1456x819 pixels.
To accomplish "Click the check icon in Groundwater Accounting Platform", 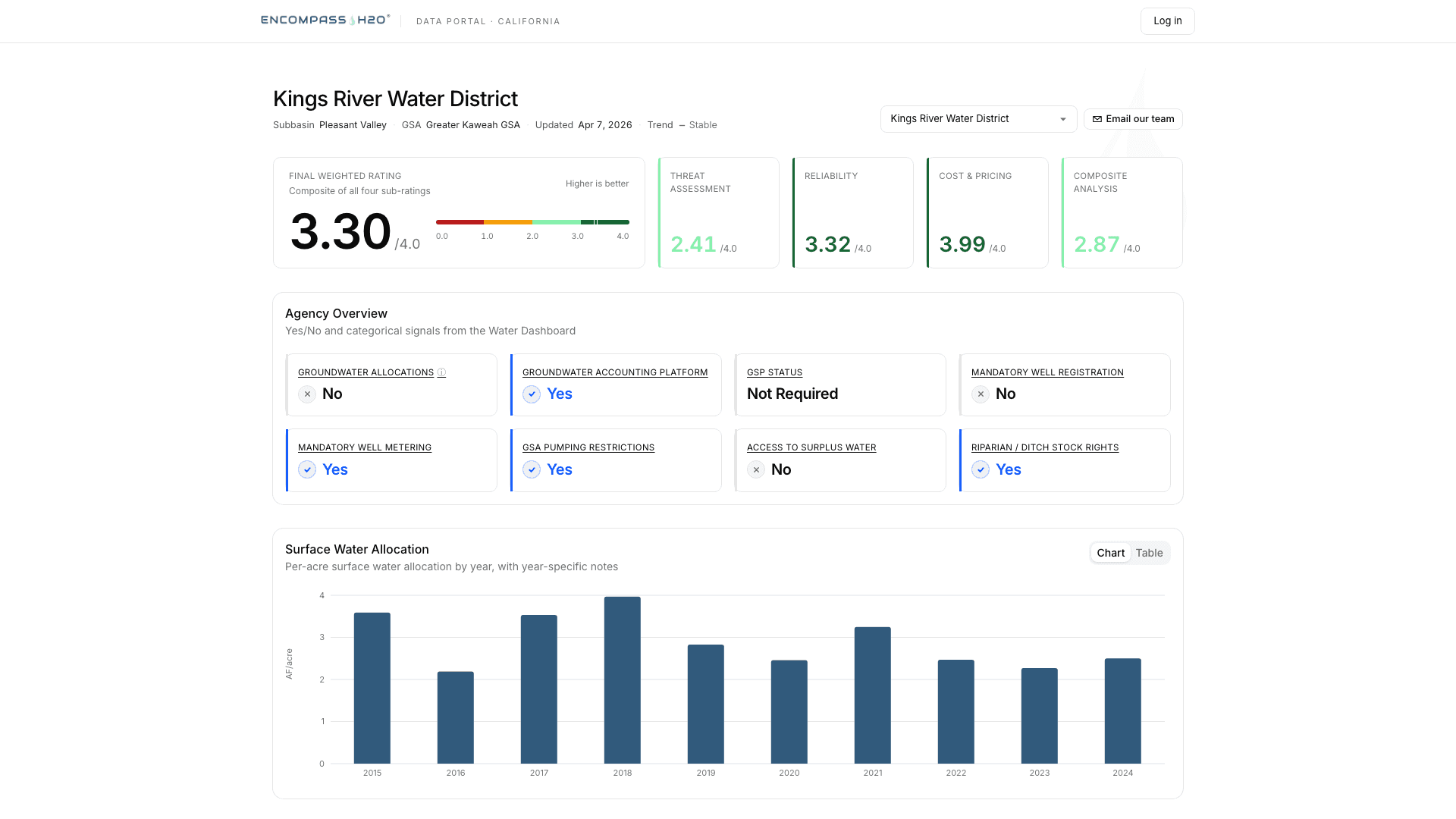I will [532, 394].
